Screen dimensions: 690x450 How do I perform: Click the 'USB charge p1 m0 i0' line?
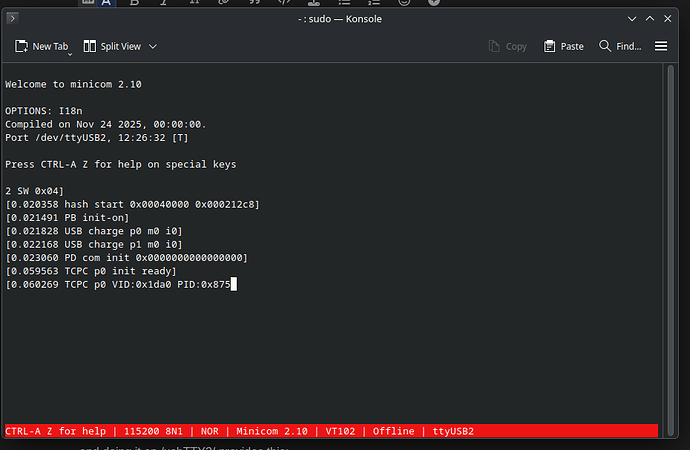94,244
